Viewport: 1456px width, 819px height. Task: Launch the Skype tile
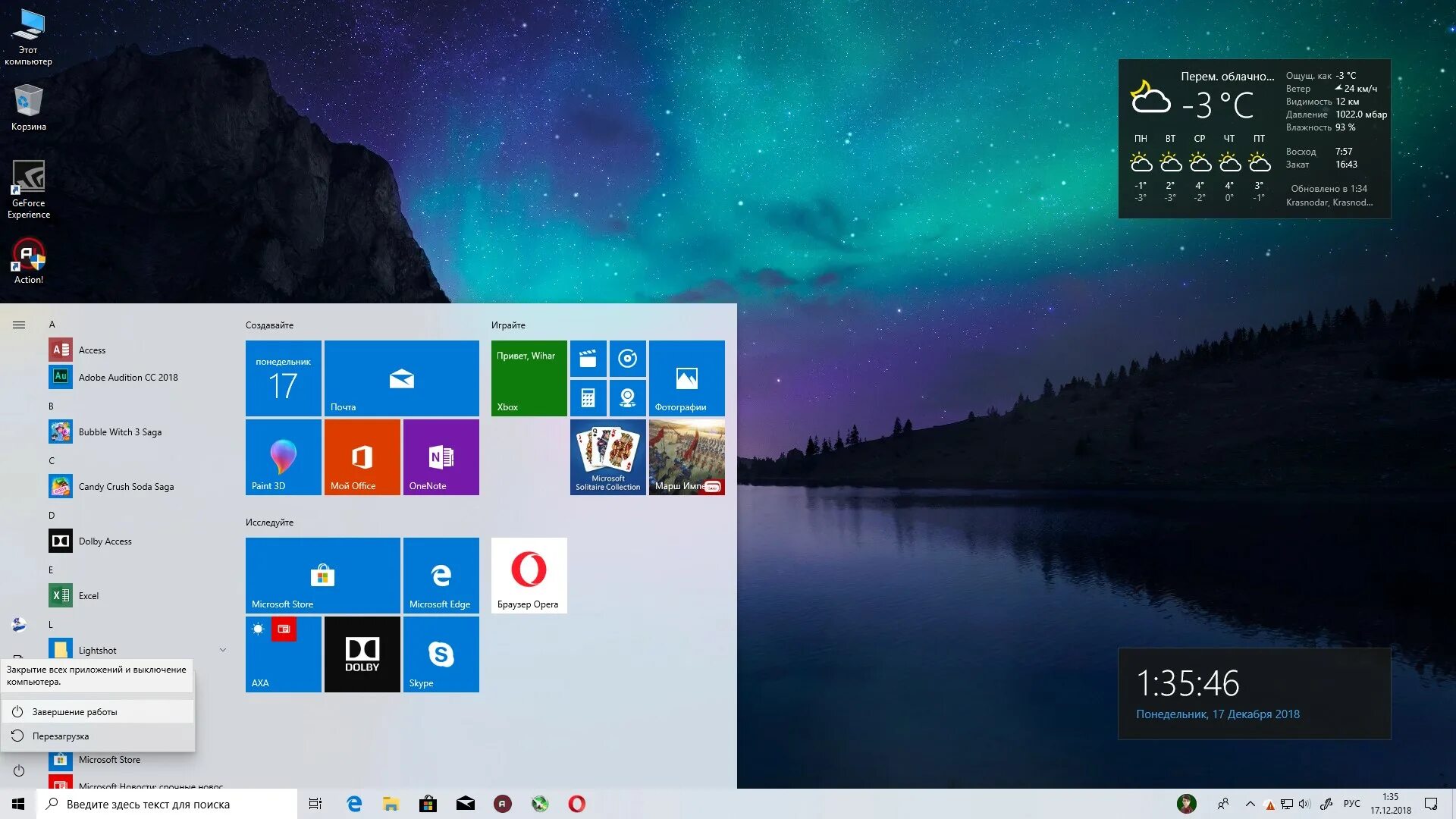coord(441,654)
